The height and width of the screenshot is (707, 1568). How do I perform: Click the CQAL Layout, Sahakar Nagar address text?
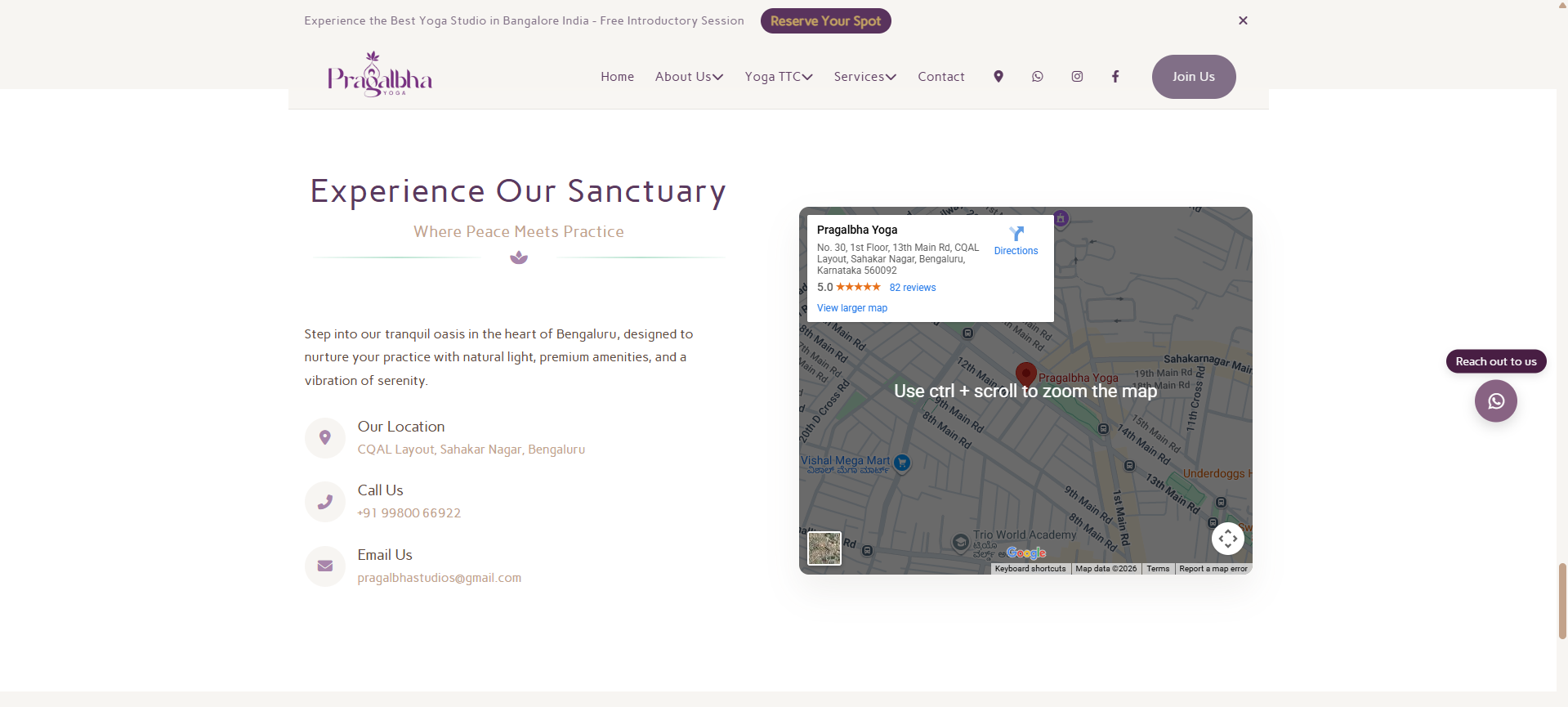[x=471, y=450]
